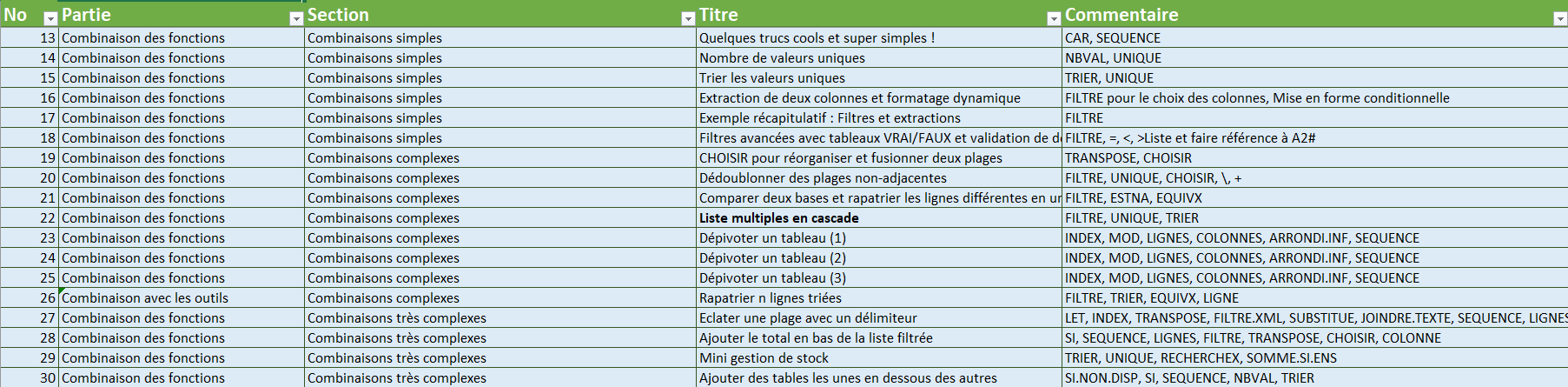The height and width of the screenshot is (387, 1568).
Task: Select the cell containing number 13
Action: 30,37
